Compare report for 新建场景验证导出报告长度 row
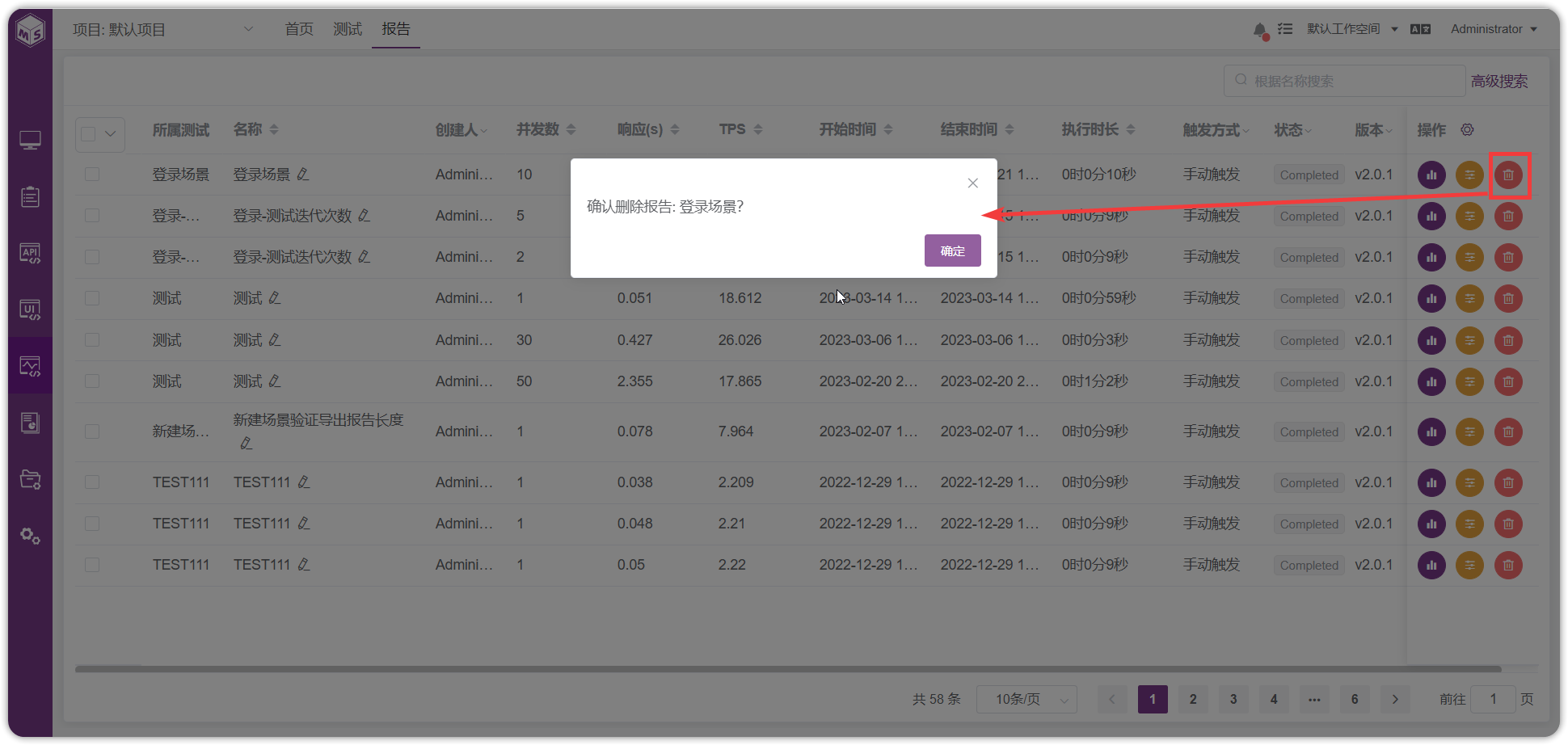1568x745 pixels. coord(1469,431)
